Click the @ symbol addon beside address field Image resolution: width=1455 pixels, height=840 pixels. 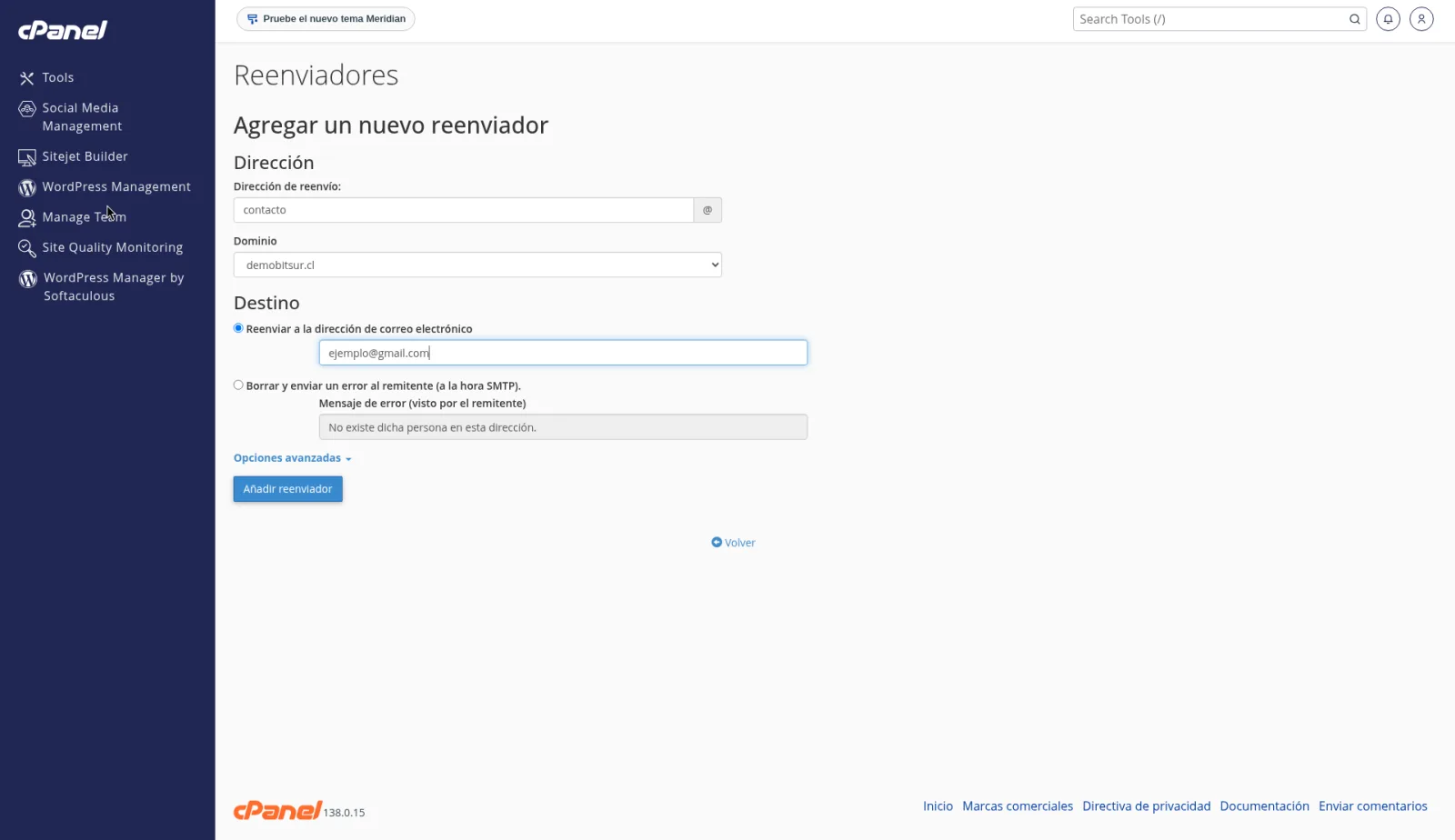coord(707,210)
